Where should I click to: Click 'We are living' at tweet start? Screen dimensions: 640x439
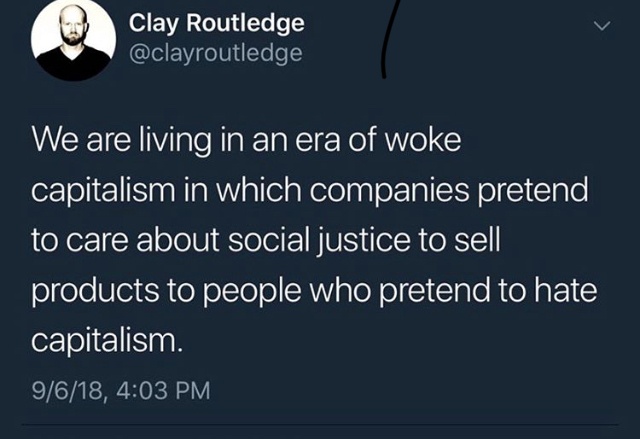click(122, 142)
